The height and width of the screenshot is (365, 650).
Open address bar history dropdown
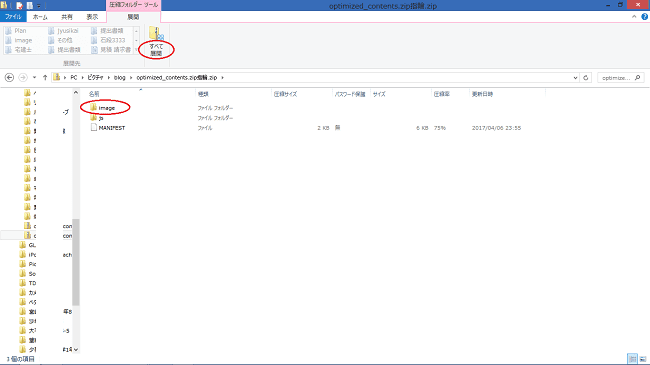pyautogui.click(x=575, y=78)
